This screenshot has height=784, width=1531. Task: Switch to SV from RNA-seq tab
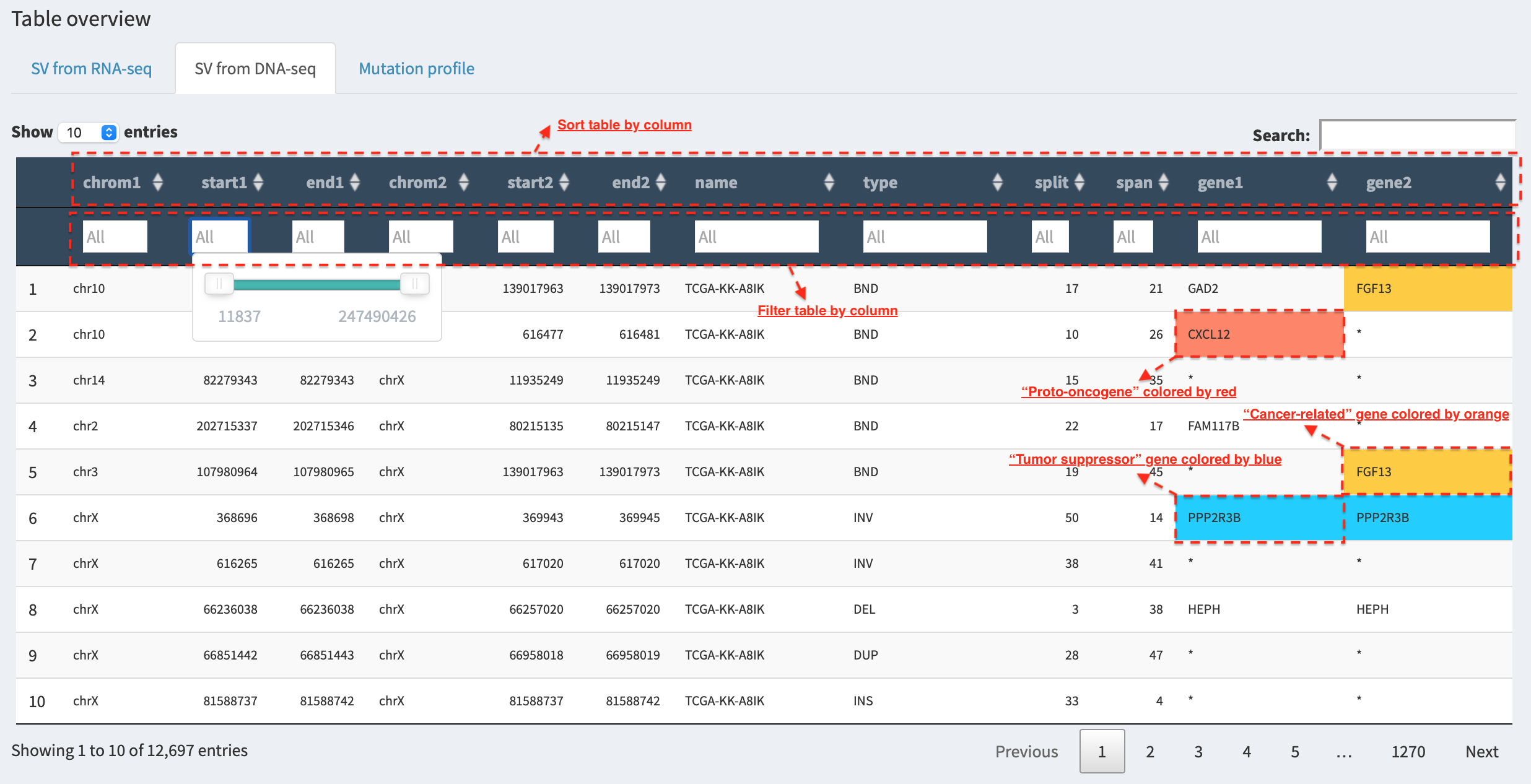tap(92, 69)
